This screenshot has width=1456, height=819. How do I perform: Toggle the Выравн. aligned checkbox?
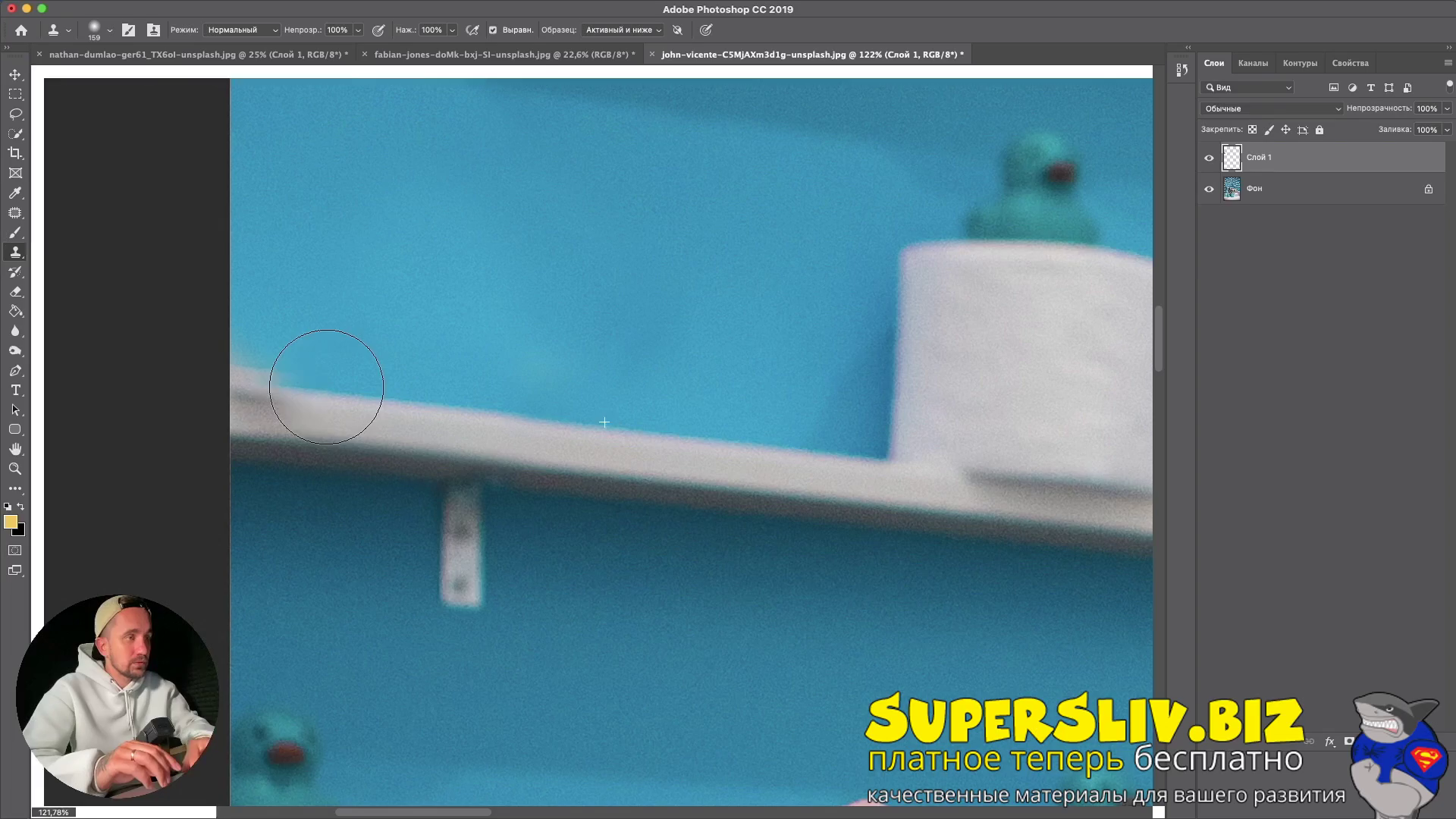(493, 30)
